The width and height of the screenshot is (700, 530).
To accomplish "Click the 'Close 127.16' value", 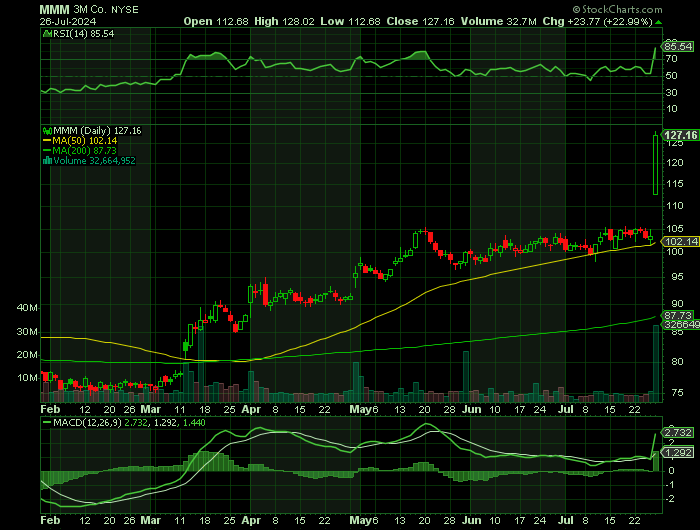I will (x=420, y=21).
